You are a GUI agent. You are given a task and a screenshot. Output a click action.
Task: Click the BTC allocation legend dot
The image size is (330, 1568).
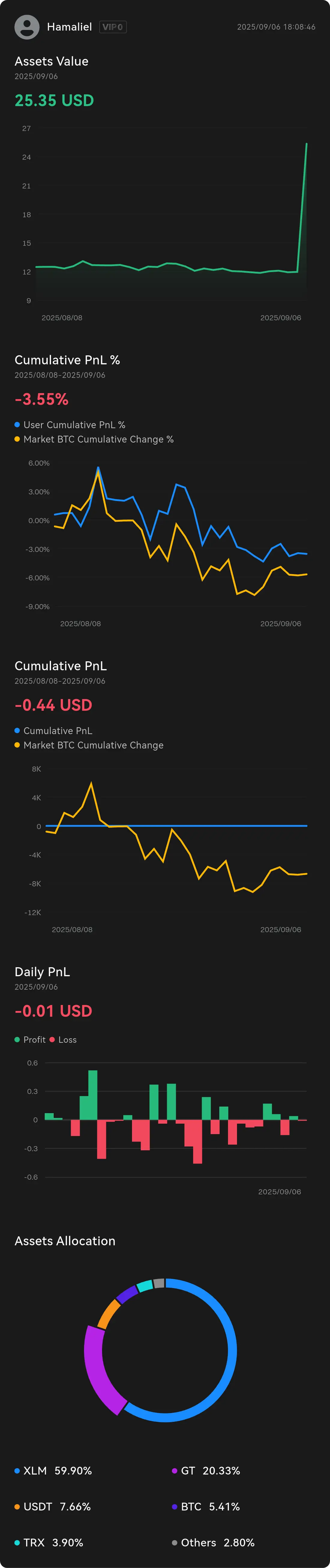175,1507
